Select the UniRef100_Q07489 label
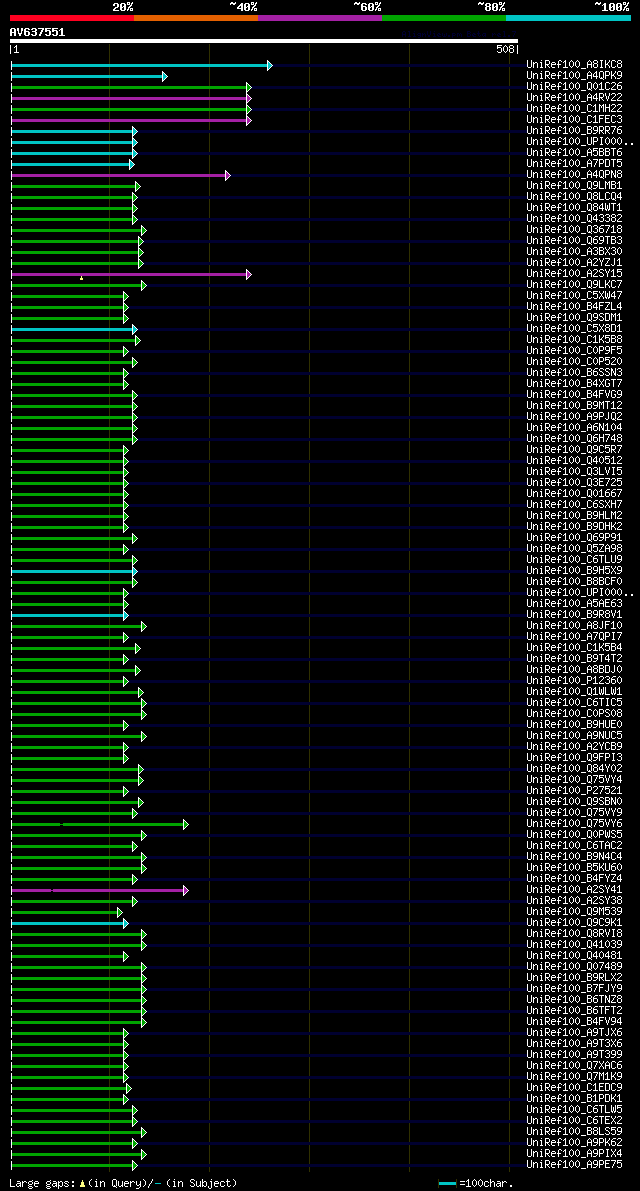 pos(574,967)
